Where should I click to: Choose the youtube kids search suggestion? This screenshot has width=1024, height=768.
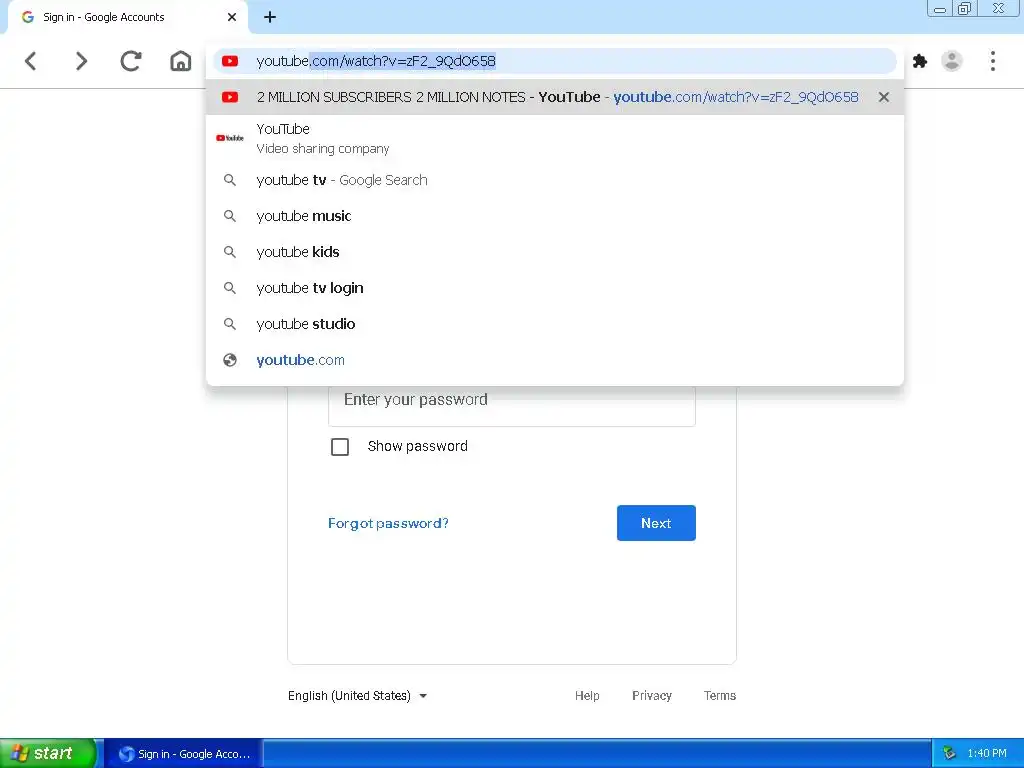(555, 252)
